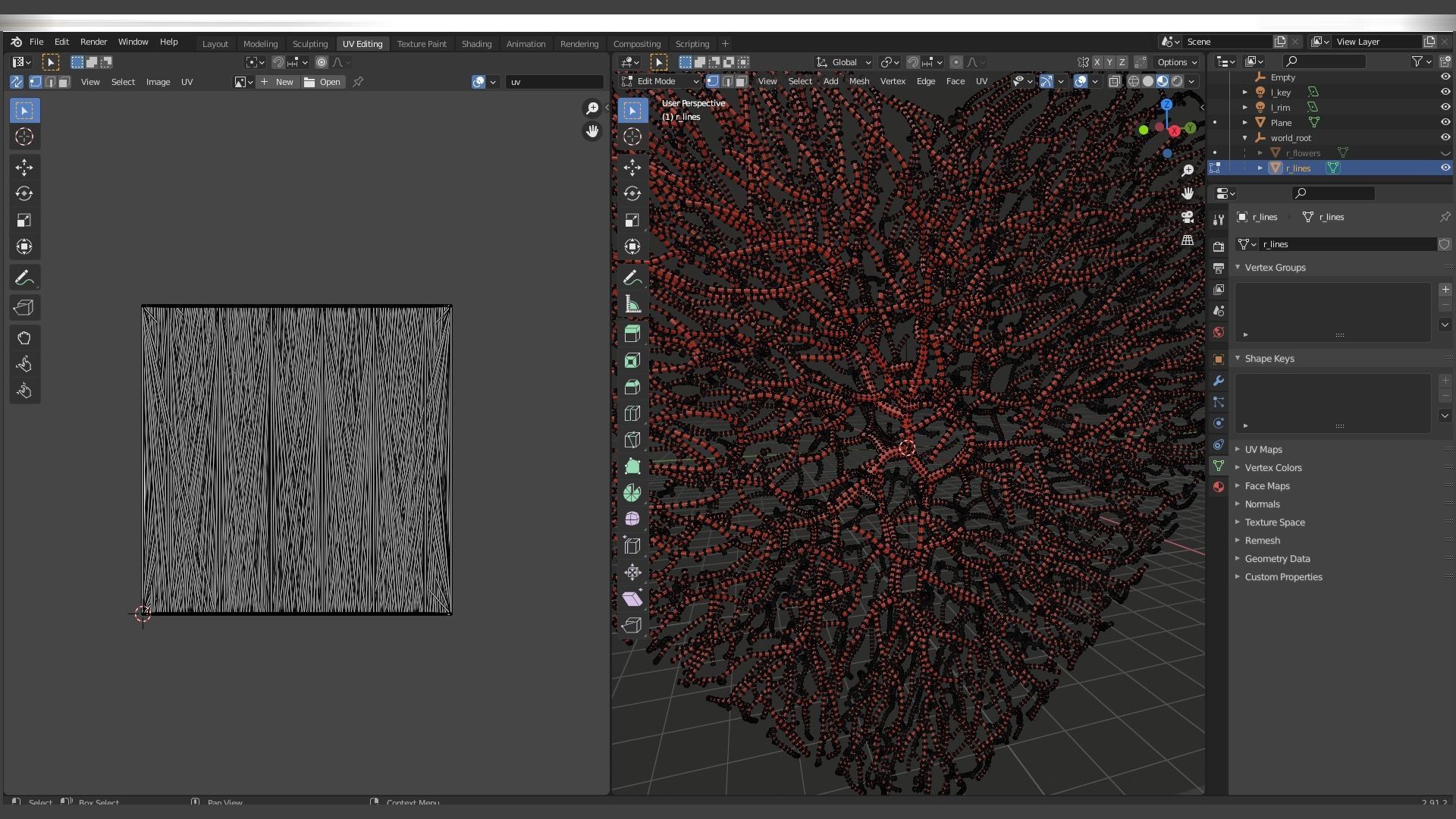Select the Measure tool in 3D viewport

coord(632,305)
